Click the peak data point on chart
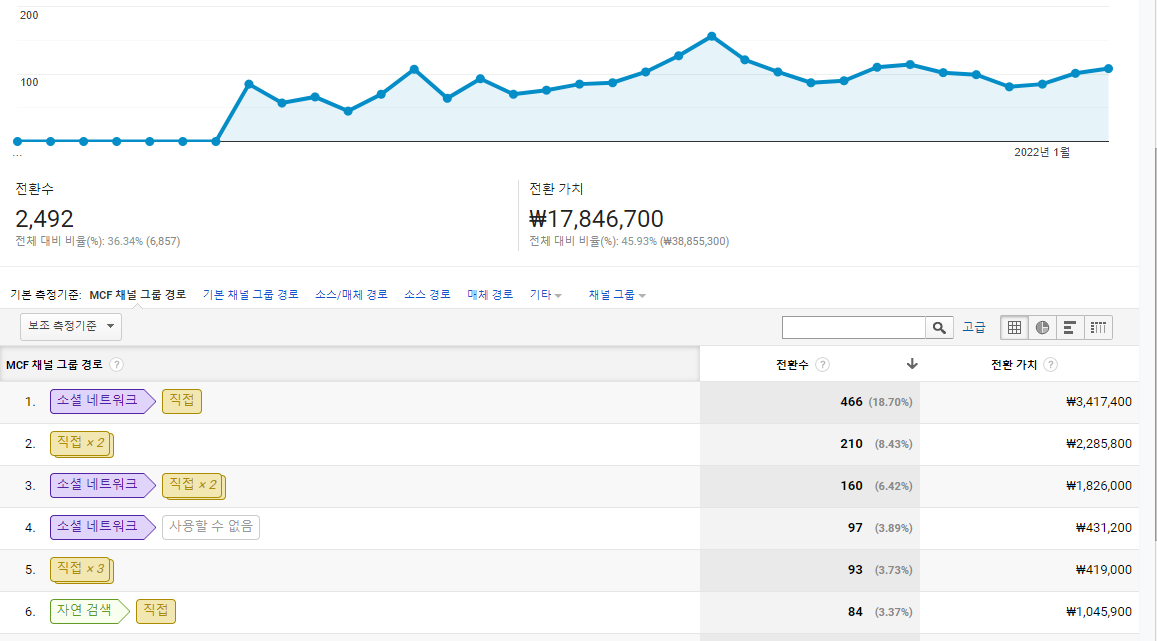Viewport: 1157px width, 641px height. pyautogui.click(x=712, y=36)
